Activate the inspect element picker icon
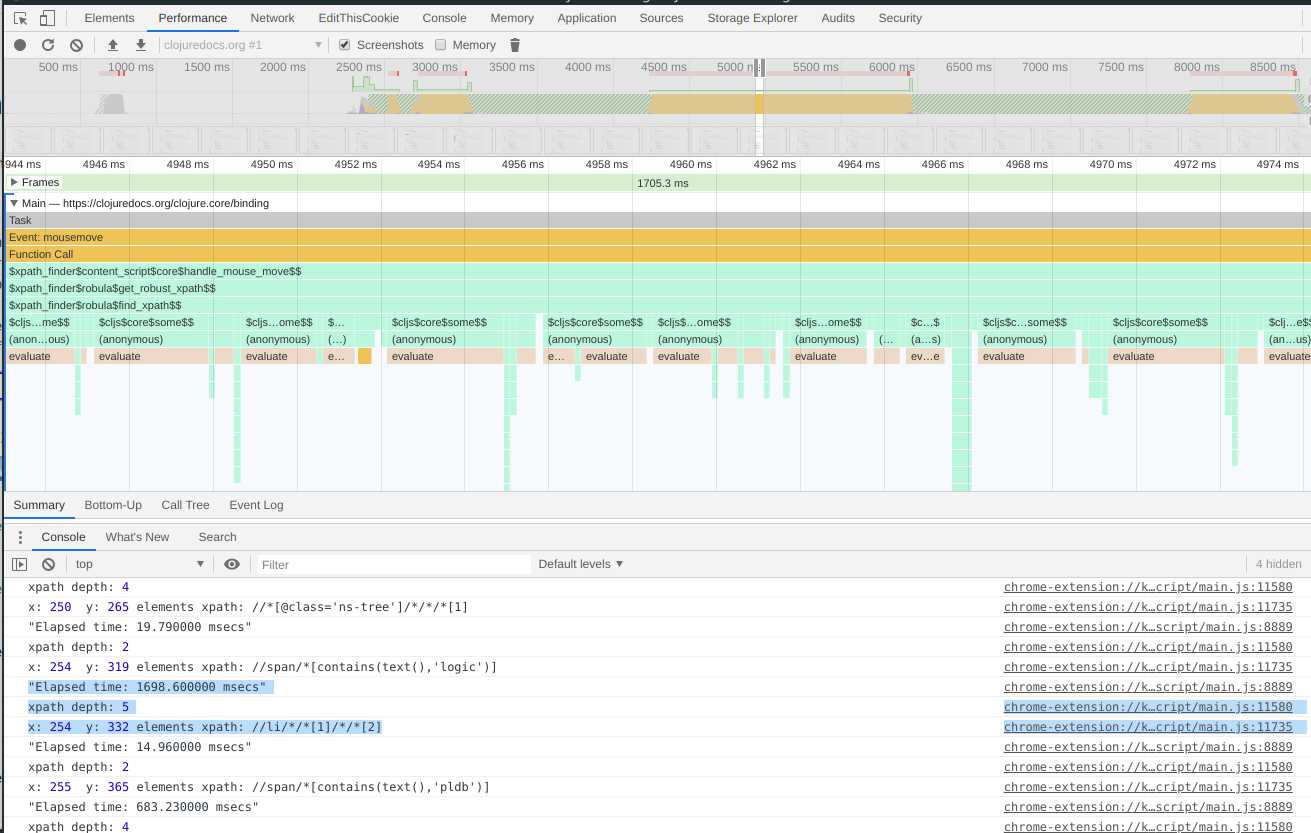Screen dimensions: 1311x833 [x=21, y=18]
